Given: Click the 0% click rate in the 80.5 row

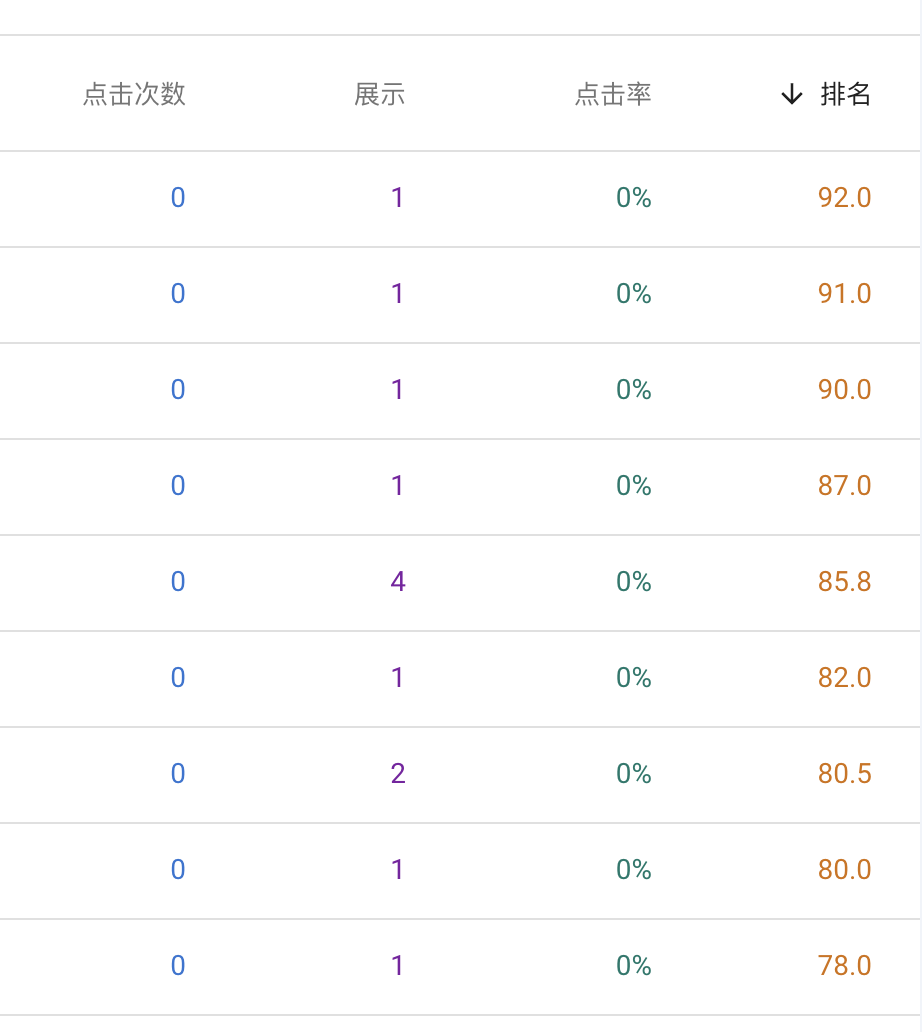Looking at the screenshot, I should 633,774.
